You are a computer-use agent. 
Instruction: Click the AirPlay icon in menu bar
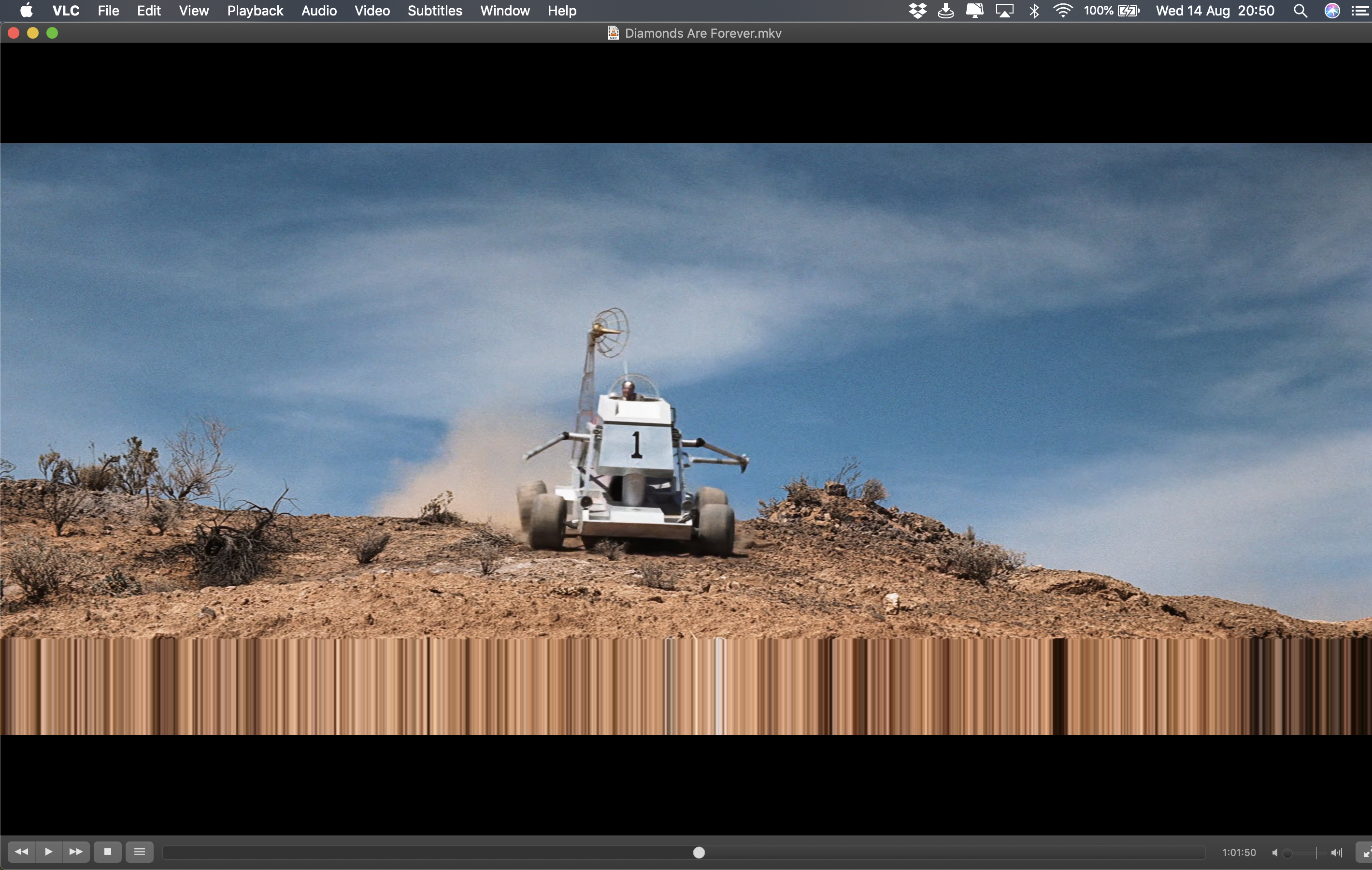(x=1004, y=11)
